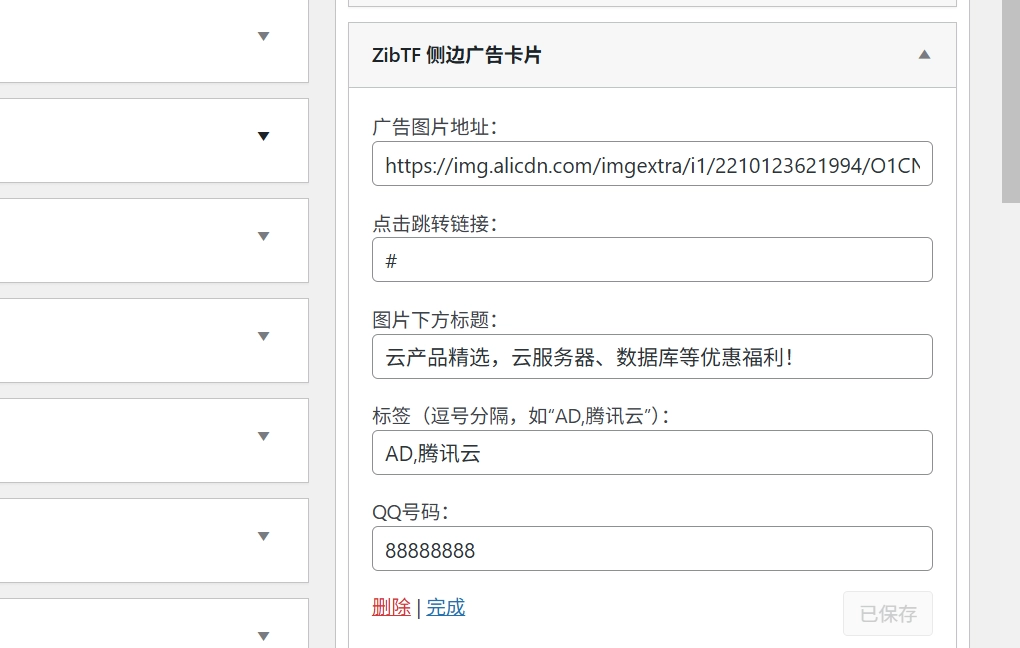The image size is (1020, 648).
Task: Expand the third widget on the left side
Action: click(x=263, y=237)
